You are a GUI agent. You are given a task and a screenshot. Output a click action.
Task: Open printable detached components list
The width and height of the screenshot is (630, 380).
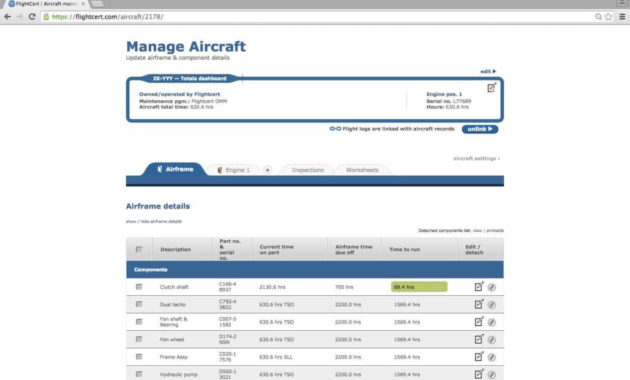coord(495,231)
